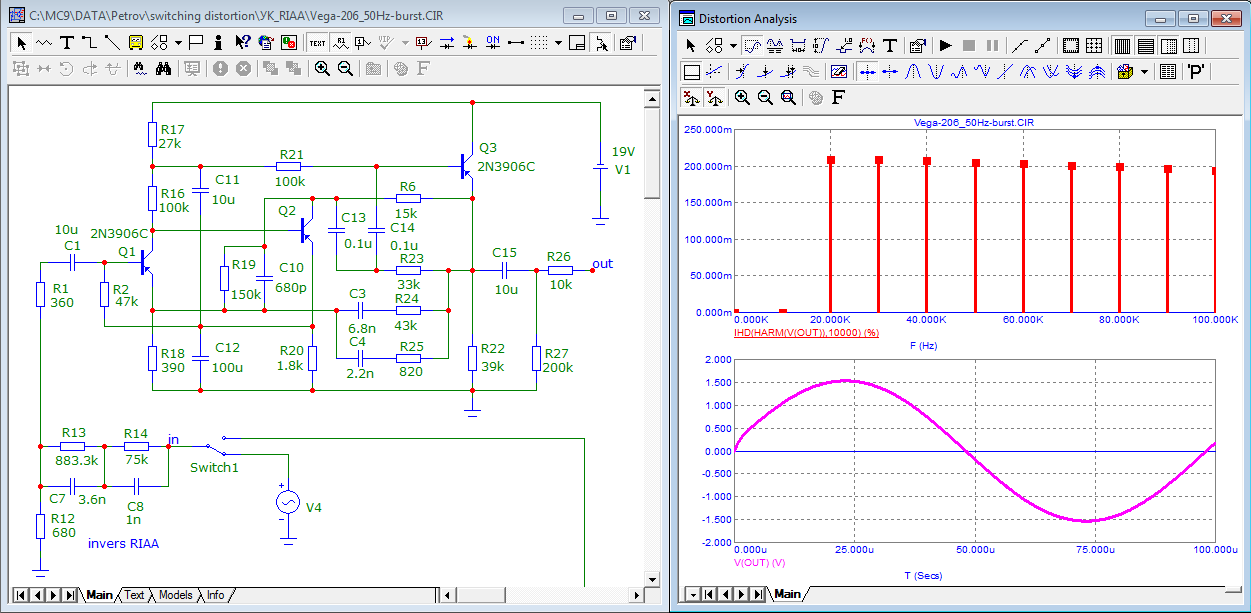Click the binoculars Find icon

[x=164, y=68]
